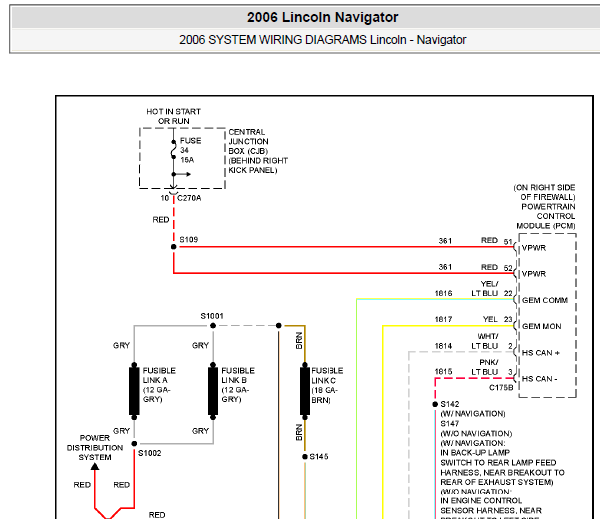Click the "FUSIBLE LINK A" label
Viewport: 600px width, 519px height.
click(159, 375)
